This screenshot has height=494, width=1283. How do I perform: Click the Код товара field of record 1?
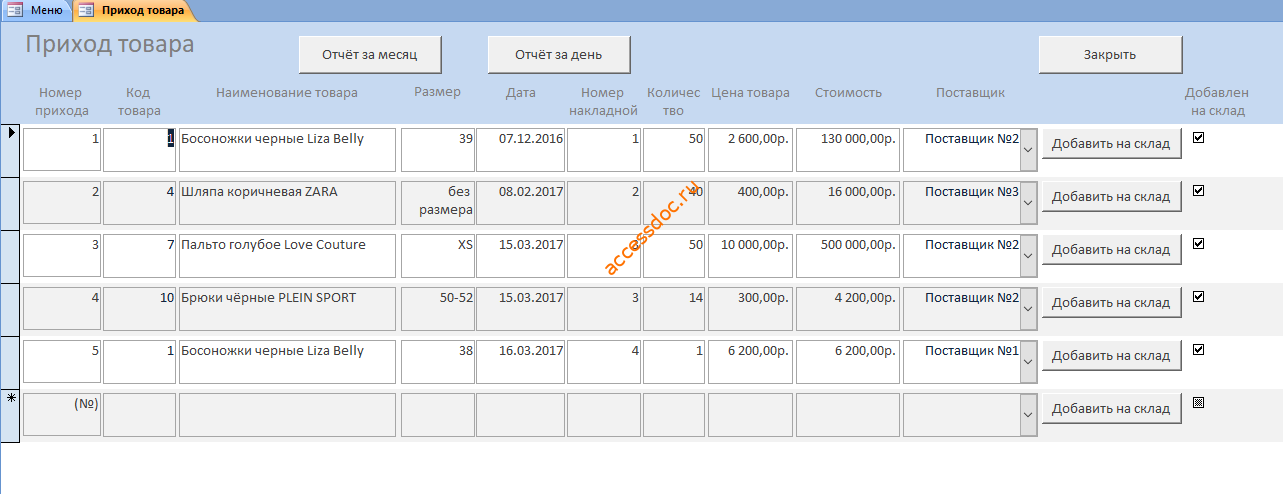pos(139,149)
